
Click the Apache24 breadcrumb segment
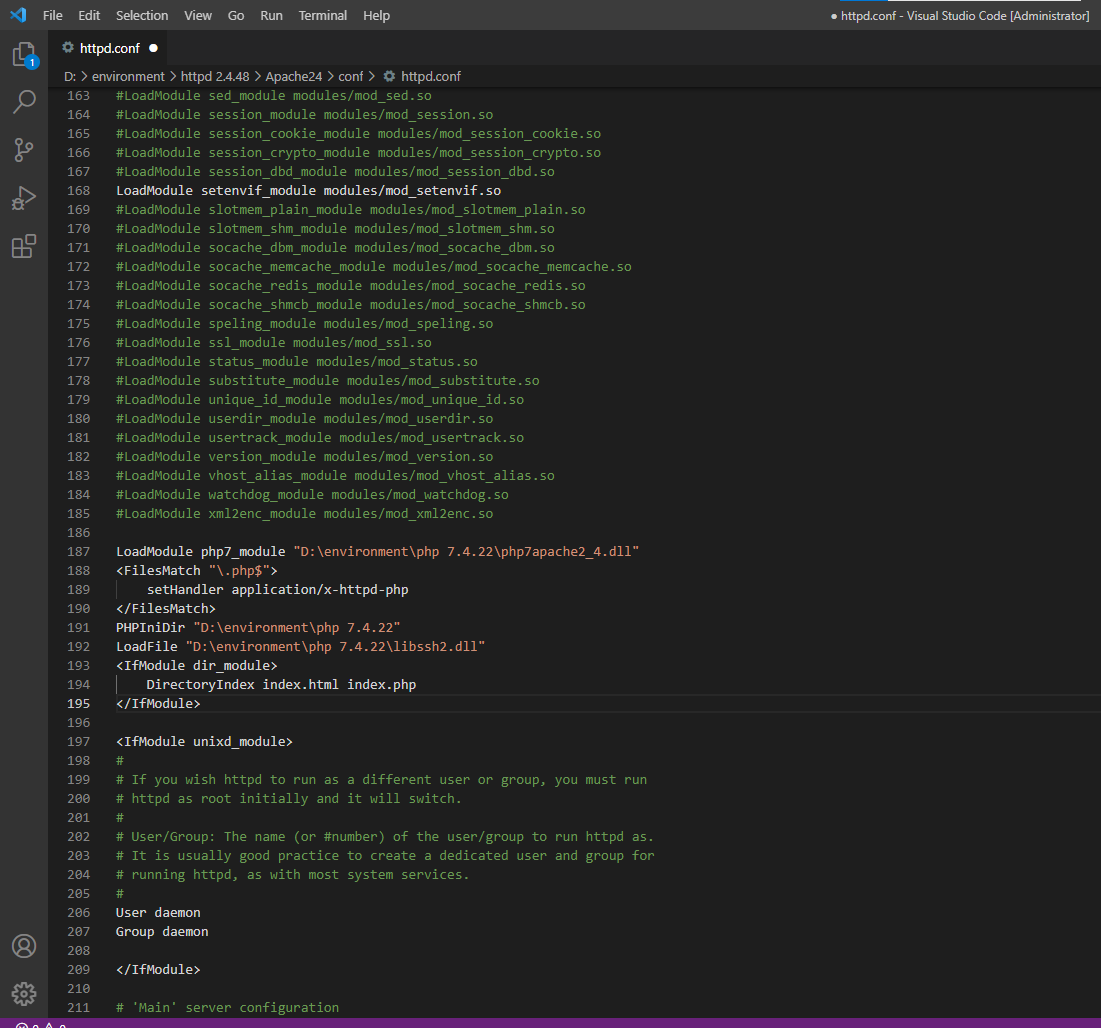tap(294, 77)
